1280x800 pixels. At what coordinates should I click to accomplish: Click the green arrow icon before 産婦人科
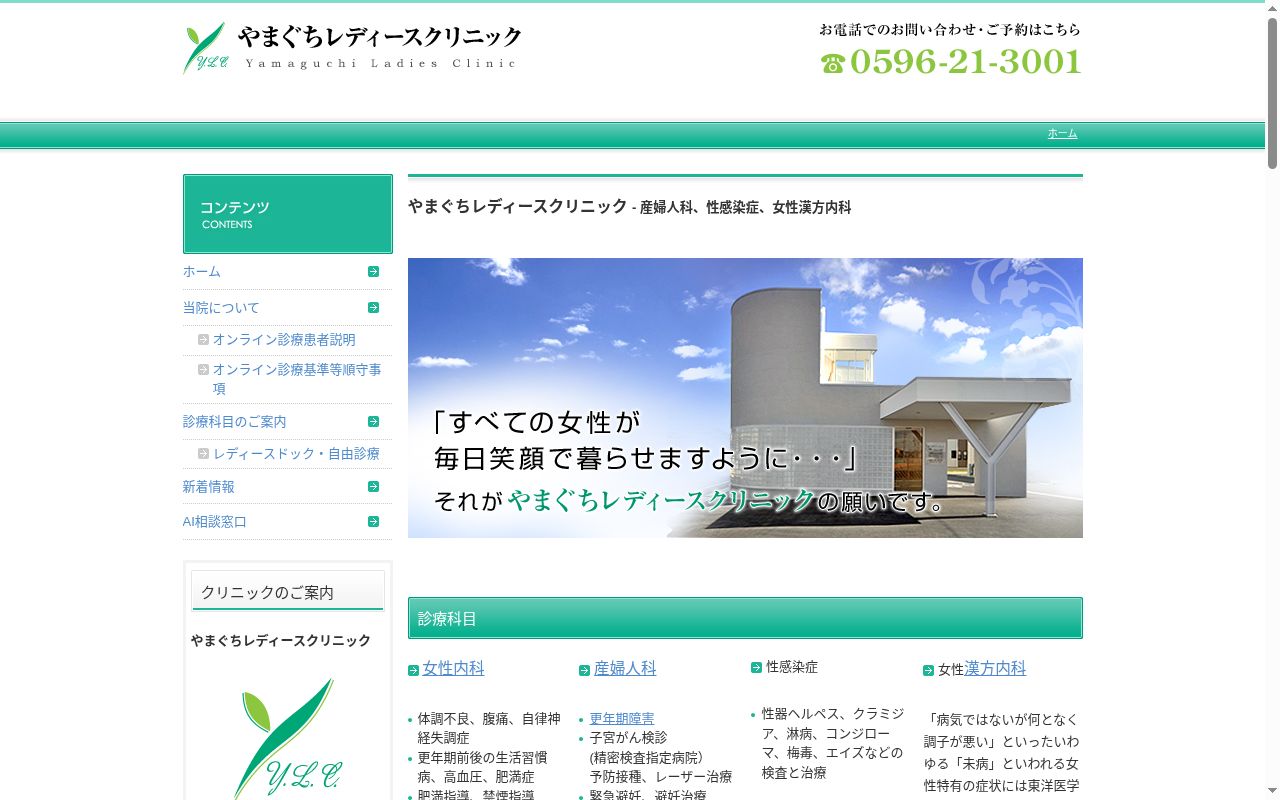pyautogui.click(x=585, y=670)
